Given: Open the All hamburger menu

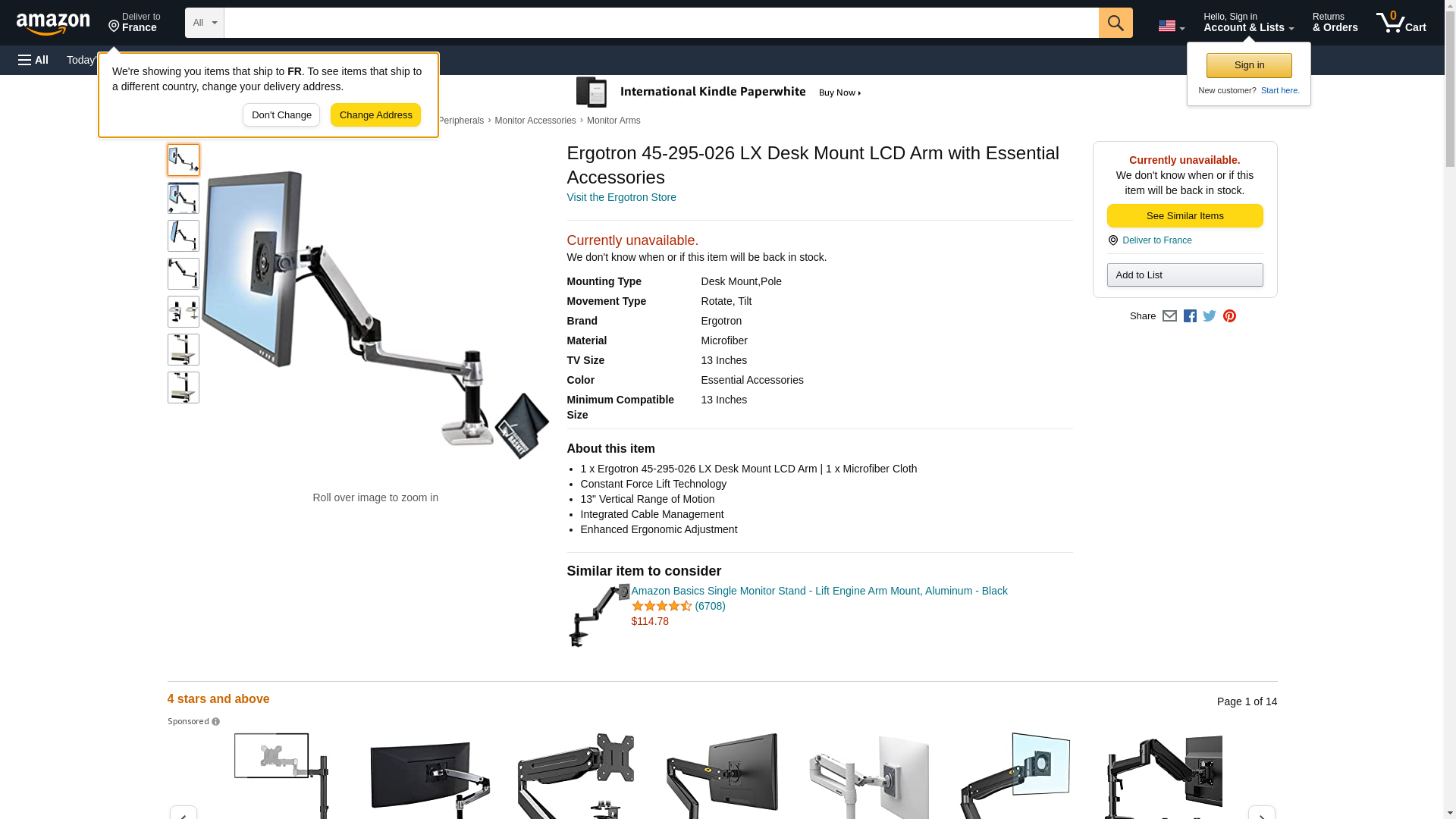Looking at the screenshot, I should (34, 60).
